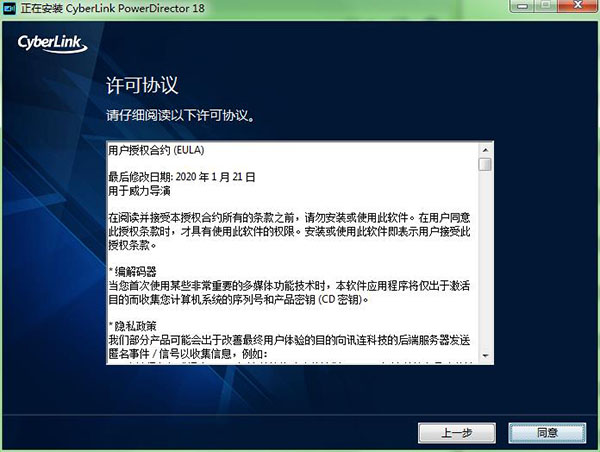Click the PowerDirector installer icon in title bar

[9, 8]
